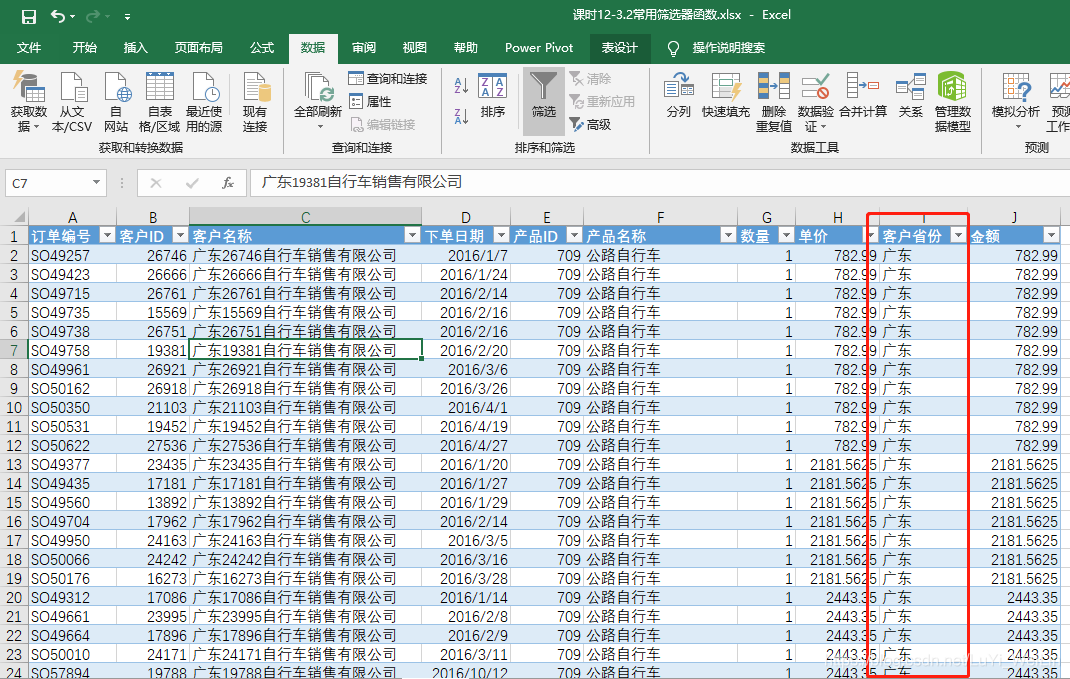Open applied filter dropdown for 客户省份

coord(958,235)
